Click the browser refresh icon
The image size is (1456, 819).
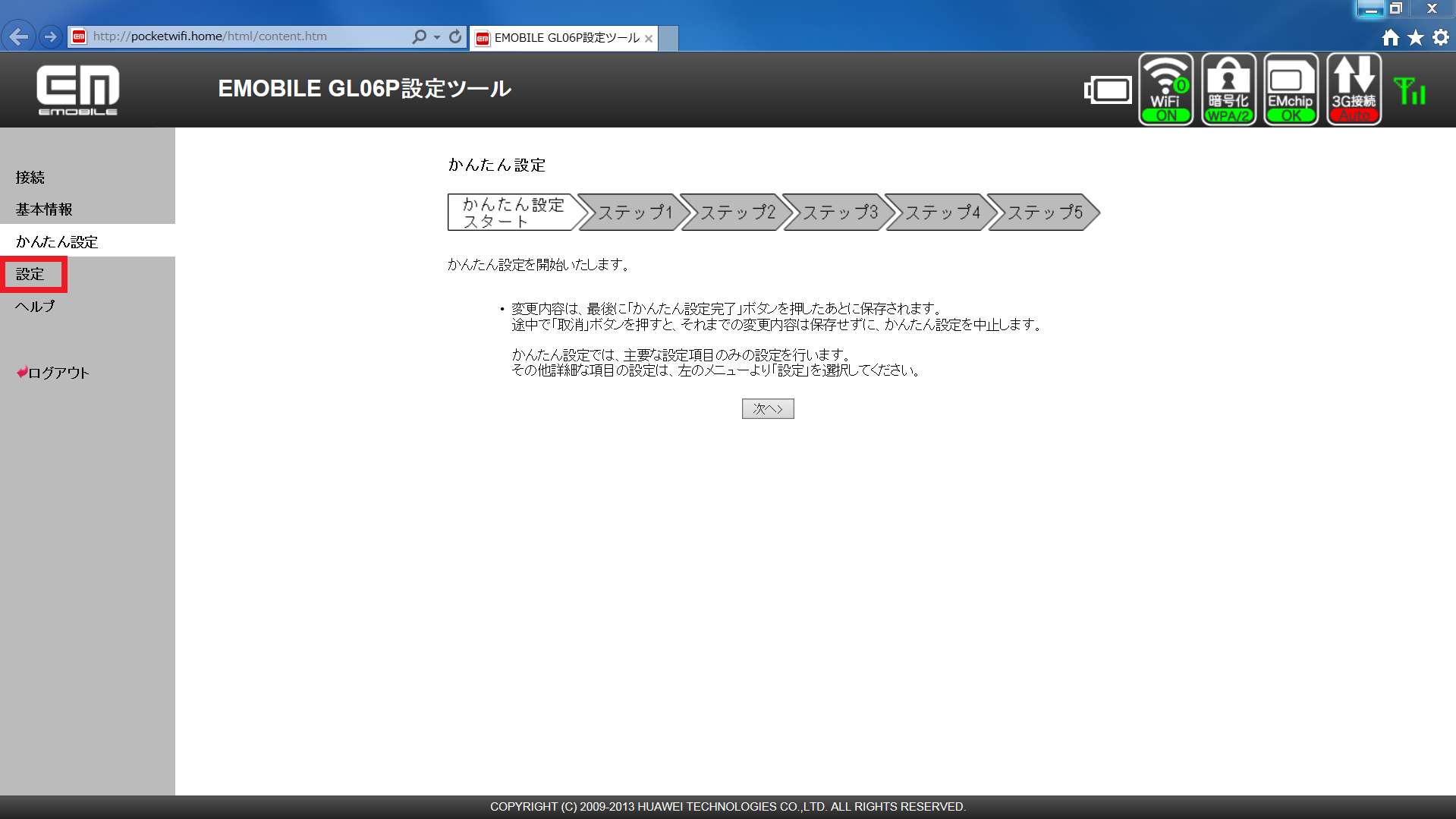454,36
